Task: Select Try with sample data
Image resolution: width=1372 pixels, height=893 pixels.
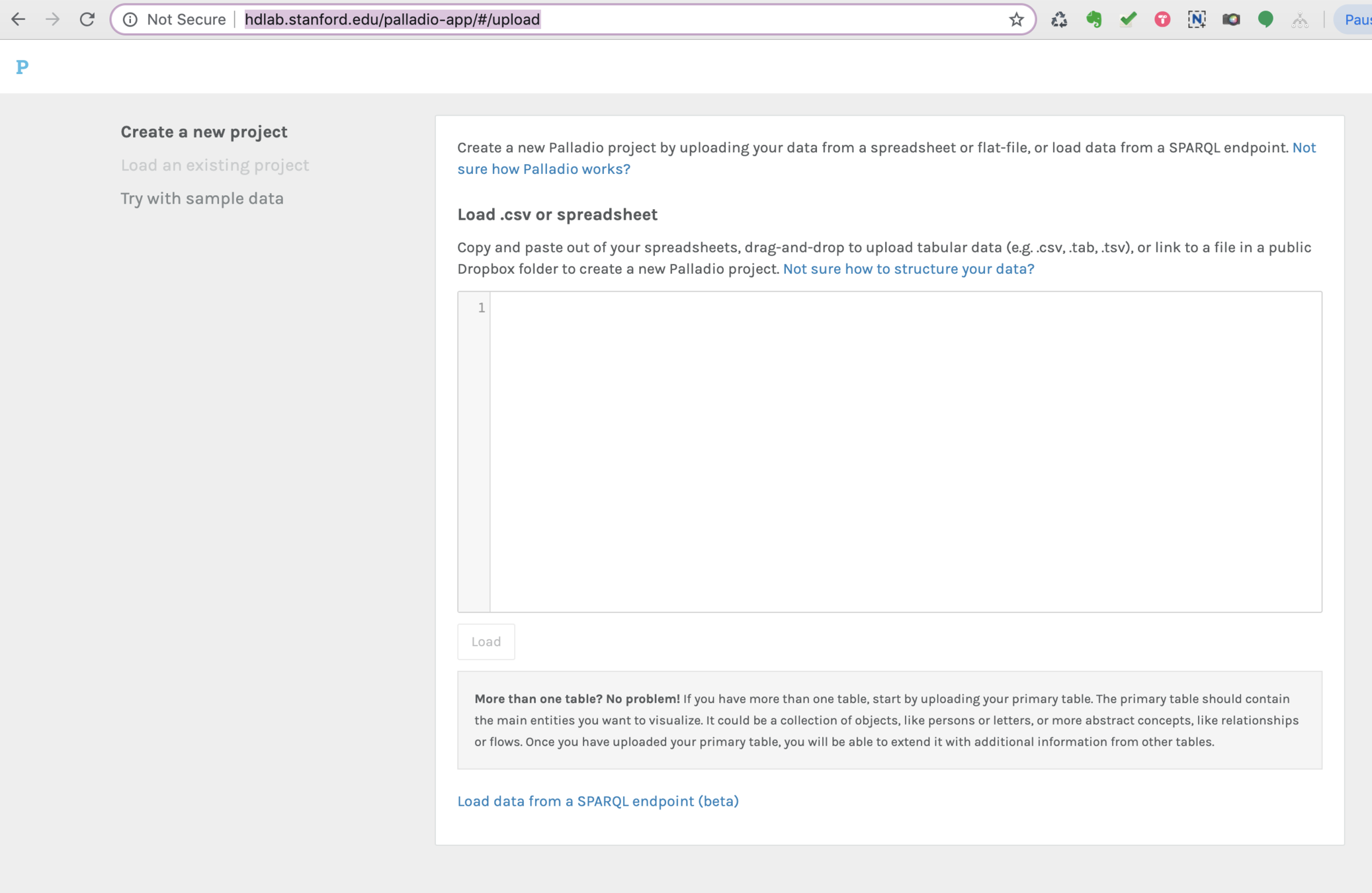Action: click(x=202, y=198)
